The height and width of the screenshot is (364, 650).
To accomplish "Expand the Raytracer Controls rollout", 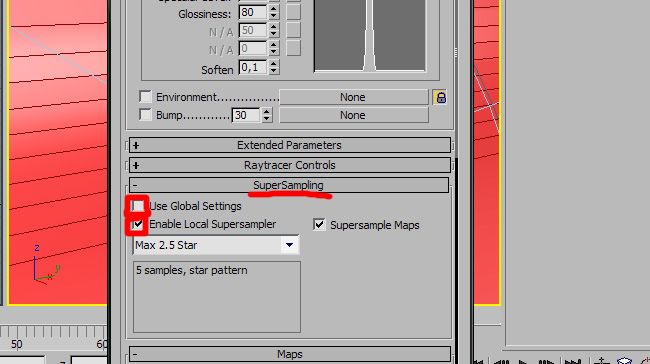I will [289, 165].
